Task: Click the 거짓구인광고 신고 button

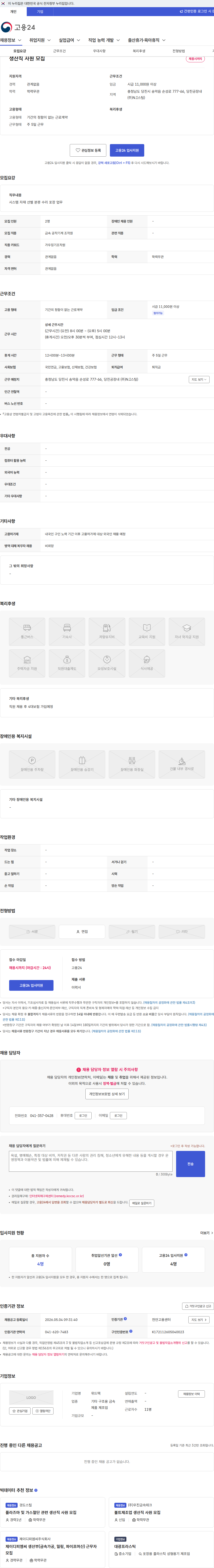Action: coord(198,1306)
